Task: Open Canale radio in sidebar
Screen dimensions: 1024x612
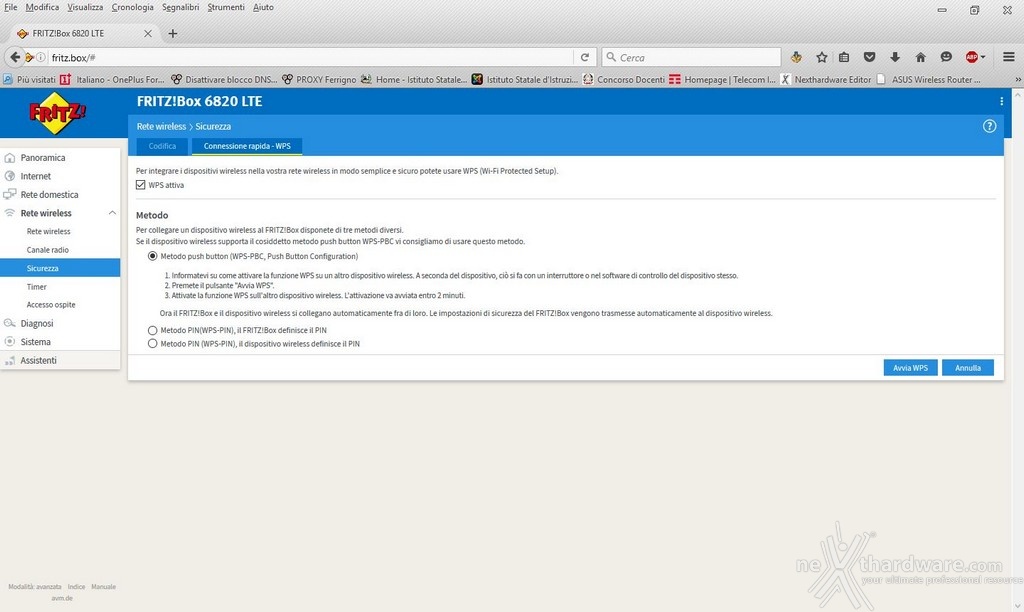Action: click(x=48, y=250)
